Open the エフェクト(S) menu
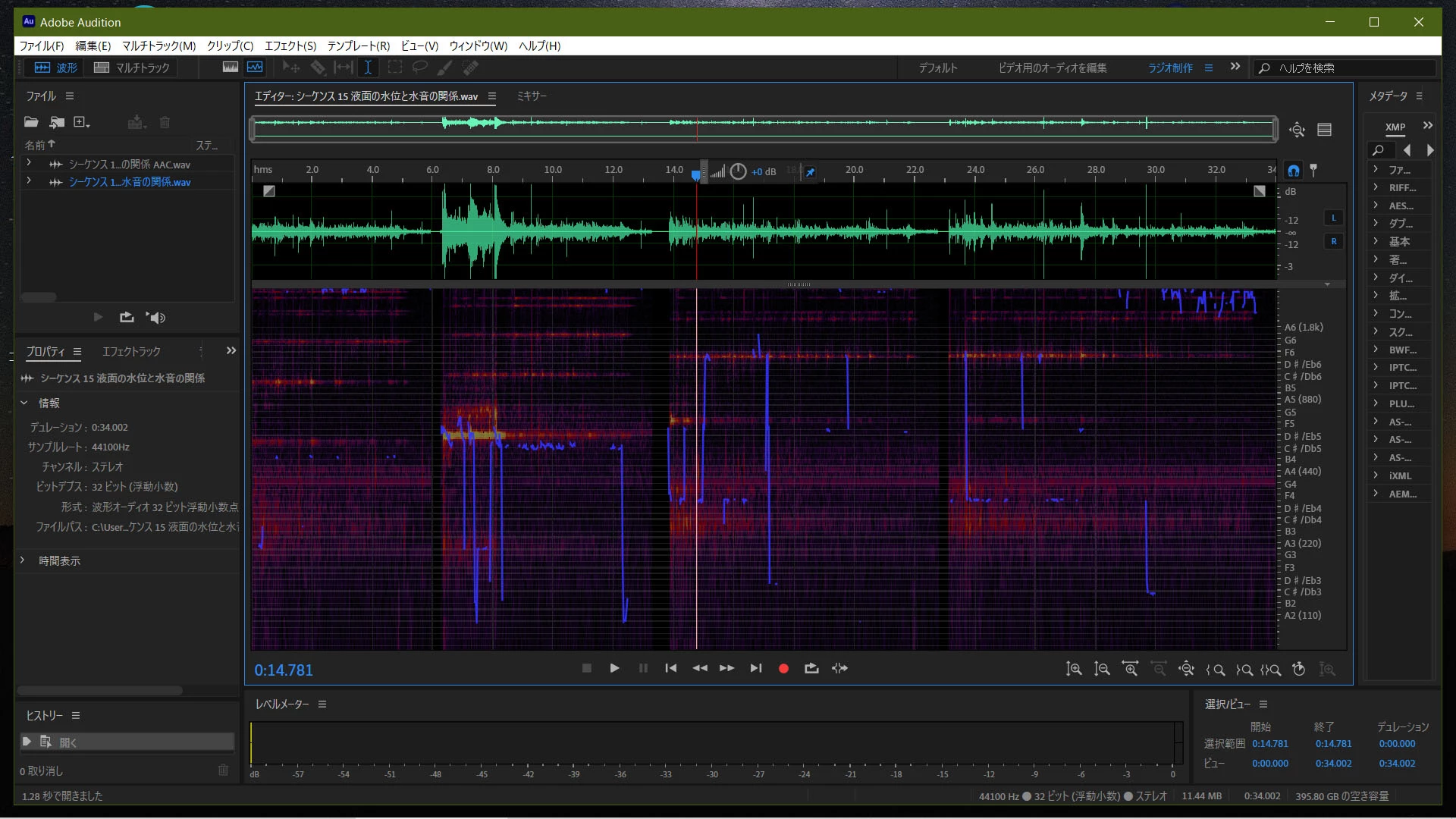This screenshot has width=1456, height=819. [x=290, y=46]
